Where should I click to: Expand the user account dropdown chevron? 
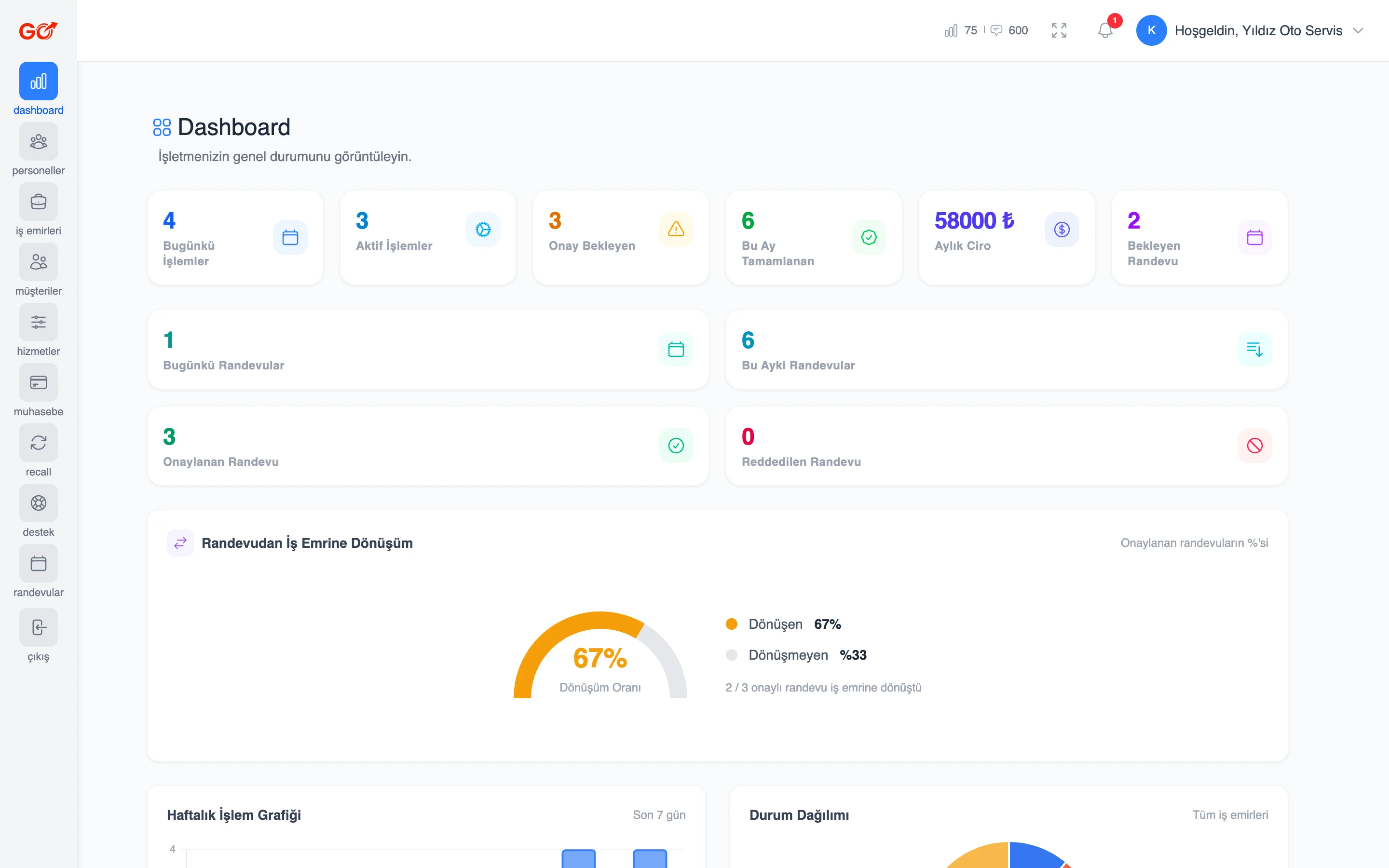coord(1358,30)
